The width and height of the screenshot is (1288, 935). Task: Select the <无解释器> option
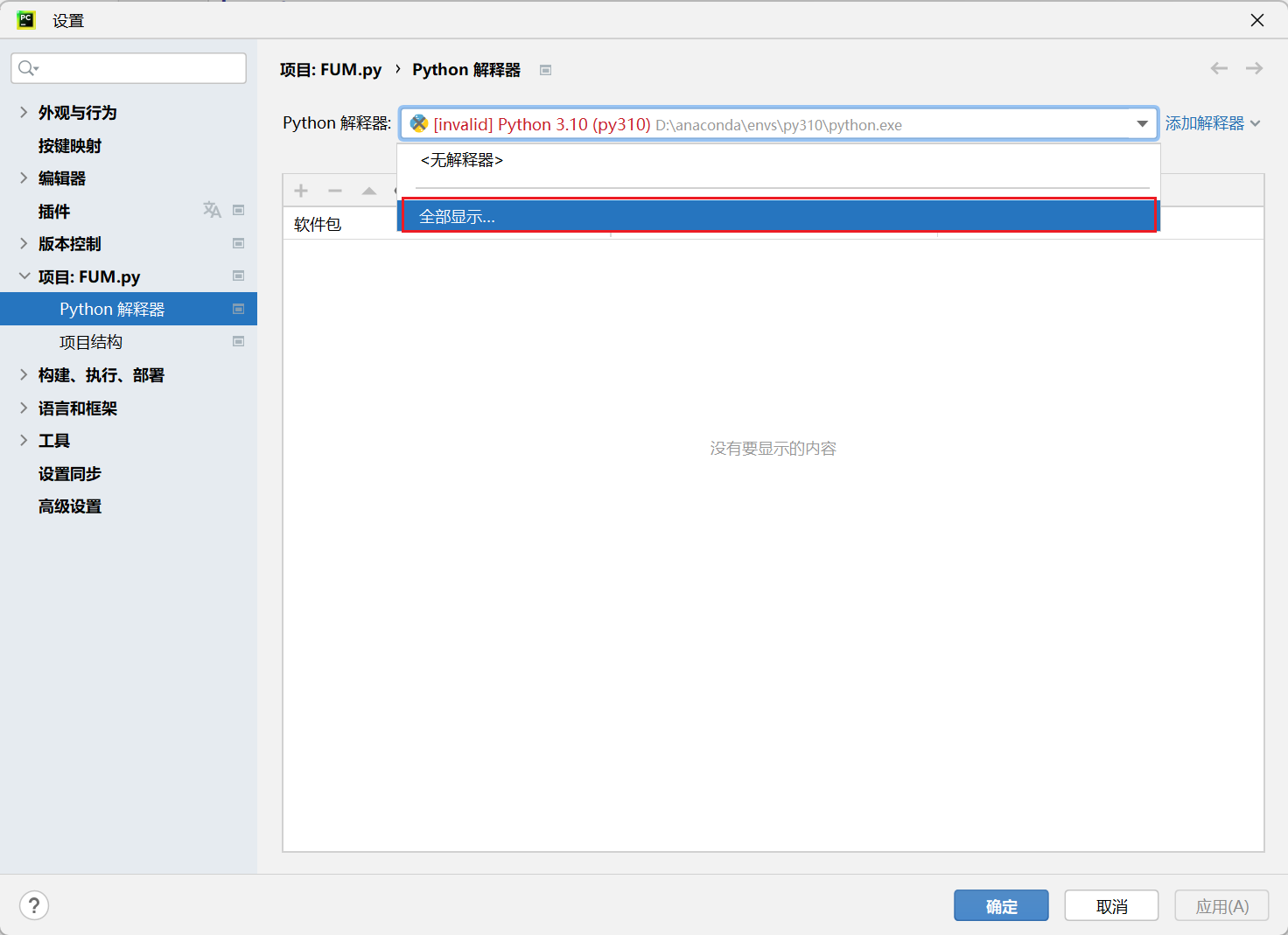click(x=779, y=160)
